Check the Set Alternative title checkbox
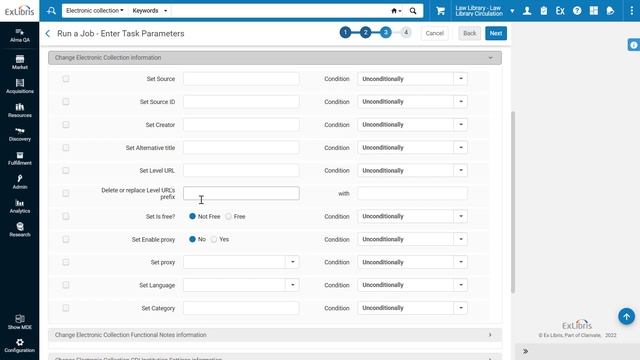The image size is (640, 360). click(x=66, y=147)
